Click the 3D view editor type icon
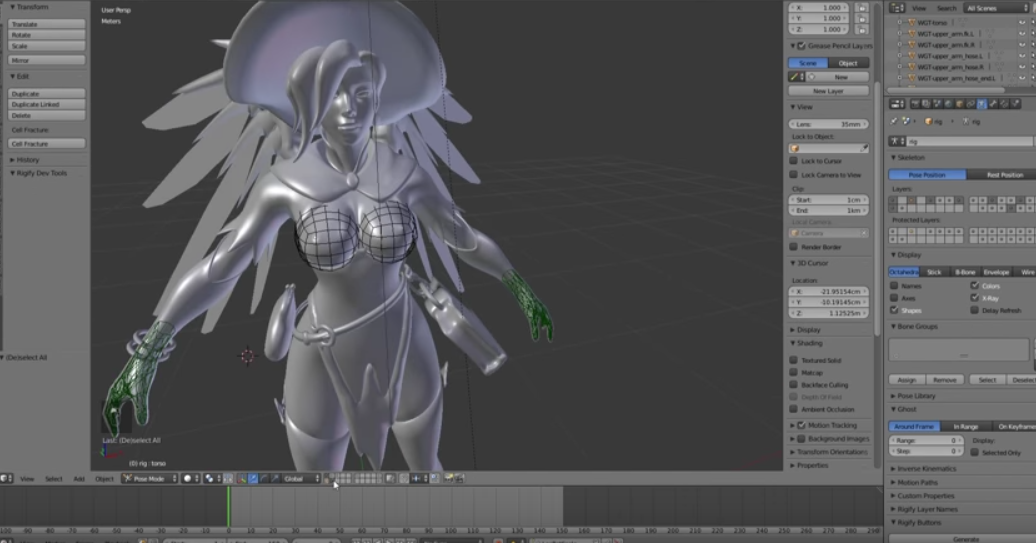This screenshot has height=543, width=1036. click(7, 479)
